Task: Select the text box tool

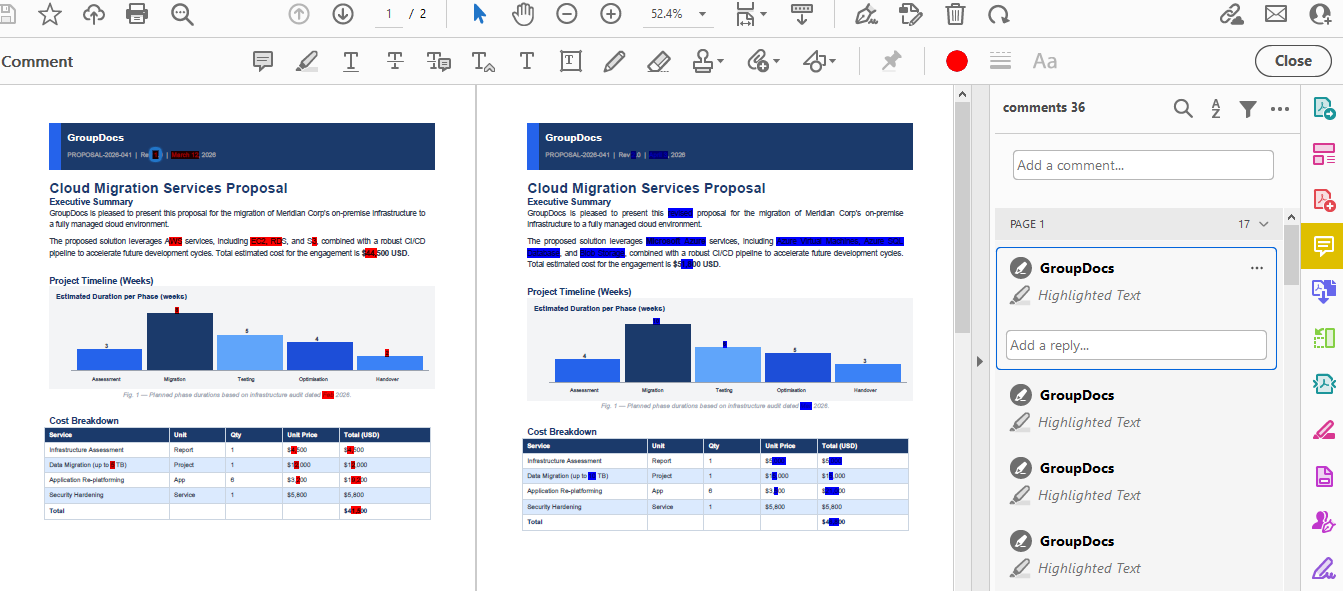Action: (x=570, y=61)
